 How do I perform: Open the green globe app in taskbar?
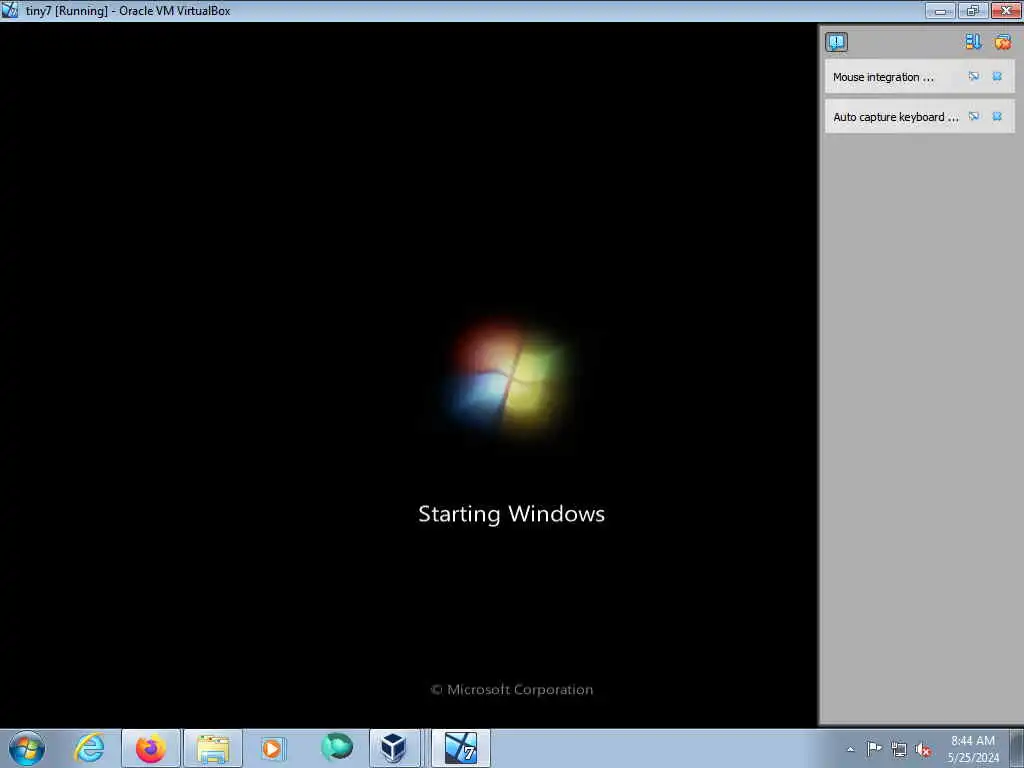click(x=336, y=747)
